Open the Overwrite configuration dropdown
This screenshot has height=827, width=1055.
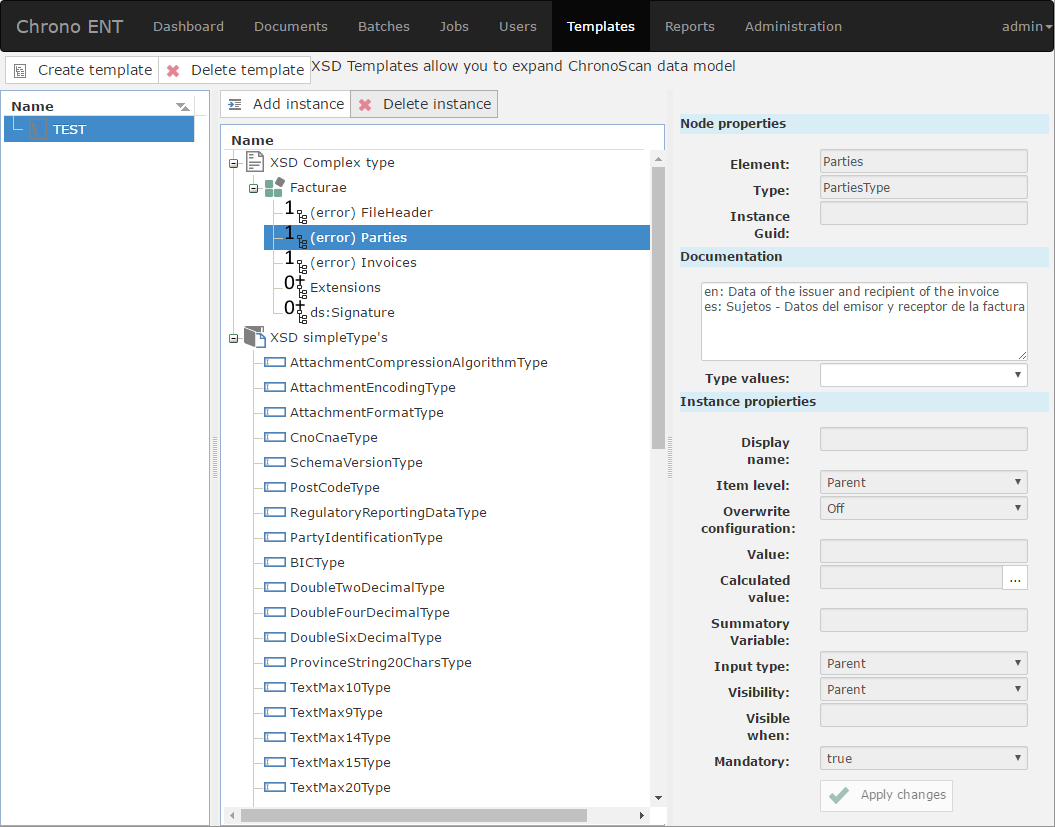tap(923, 509)
